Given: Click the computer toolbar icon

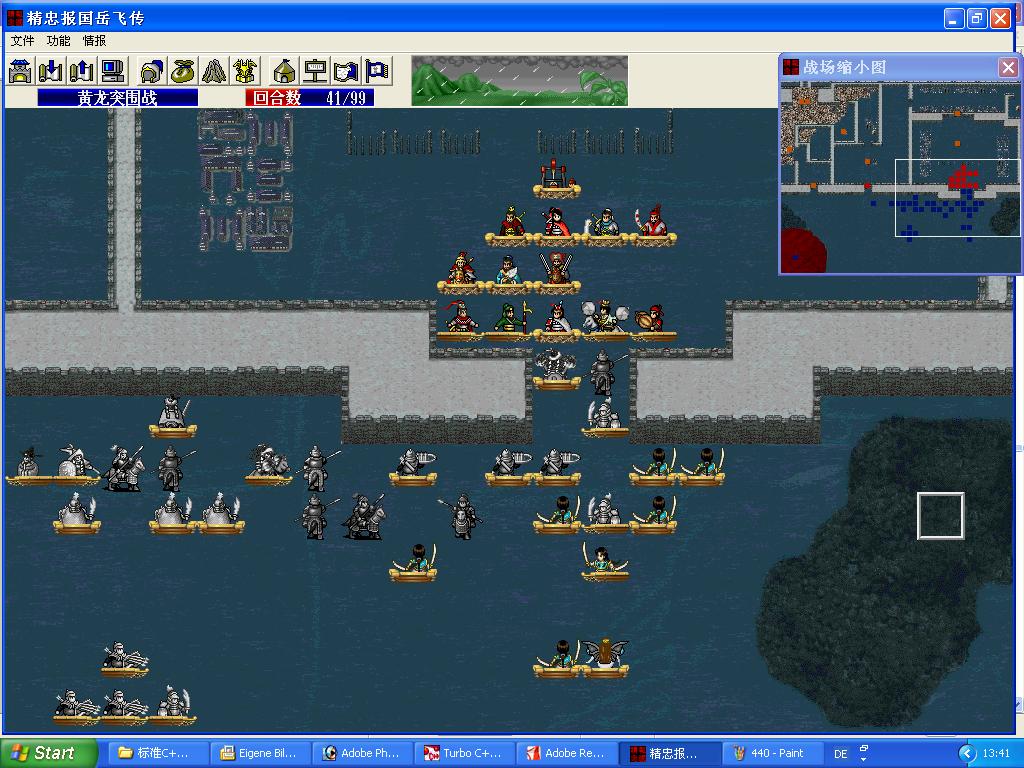Looking at the screenshot, I should coord(112,71).
